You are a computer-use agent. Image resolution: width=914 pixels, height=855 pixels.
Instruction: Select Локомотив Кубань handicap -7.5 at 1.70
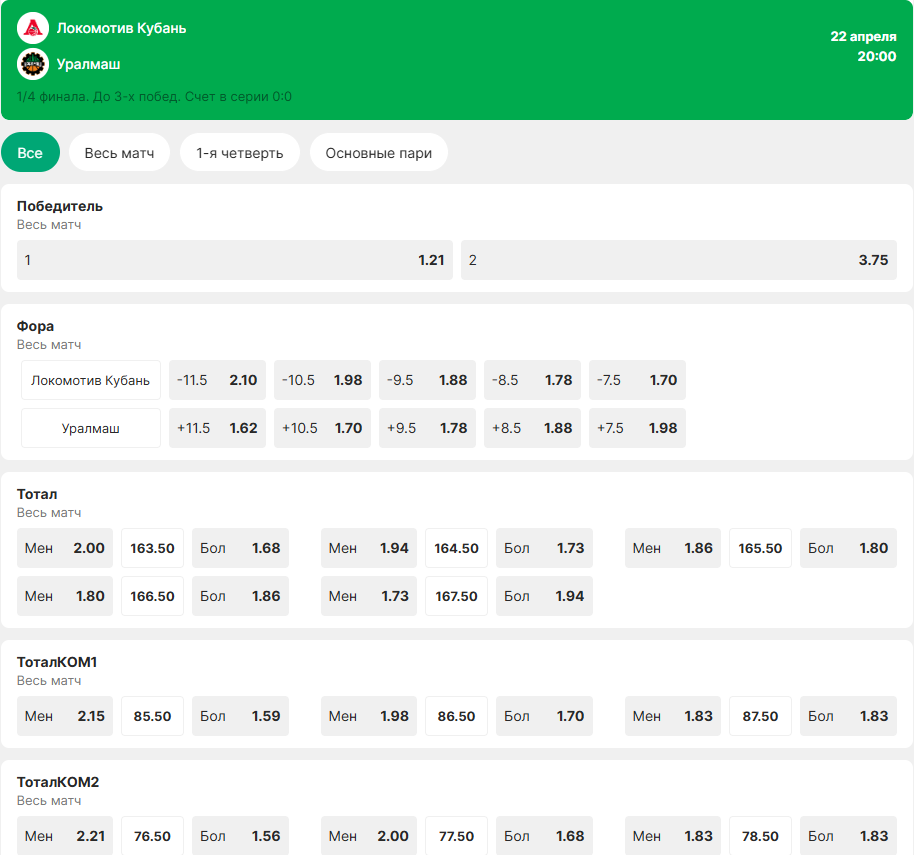[637, 380]
